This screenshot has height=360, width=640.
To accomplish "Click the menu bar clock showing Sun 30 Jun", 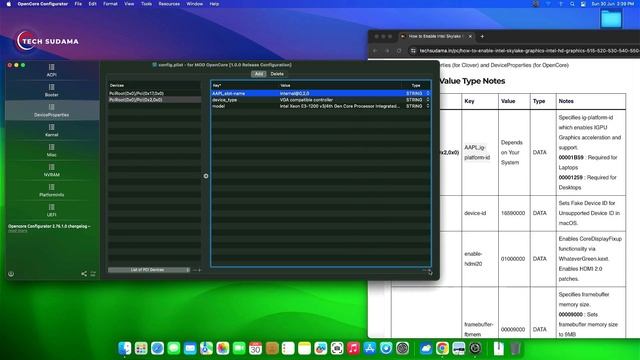I will point(613,4).
